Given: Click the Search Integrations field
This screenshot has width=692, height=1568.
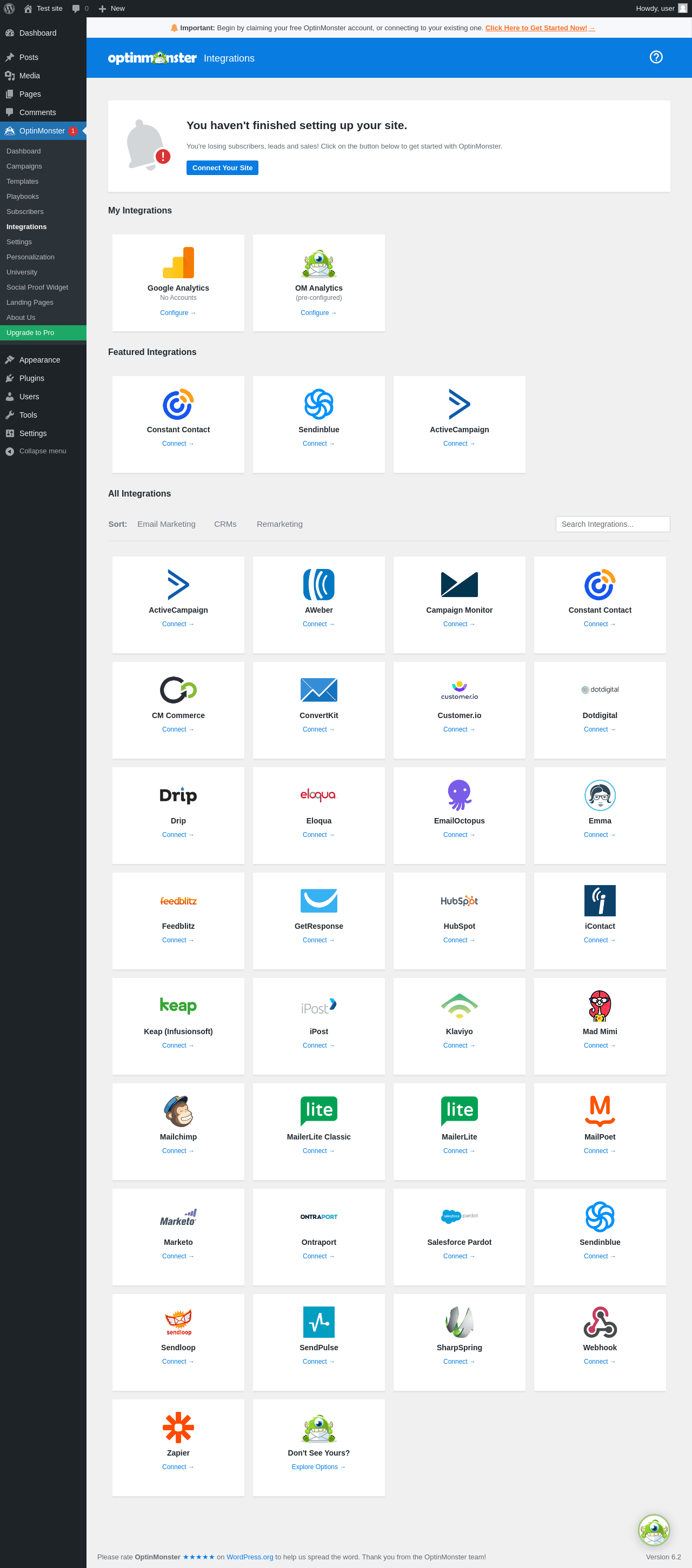Looking at the screenshot, I should click(612, 524).
